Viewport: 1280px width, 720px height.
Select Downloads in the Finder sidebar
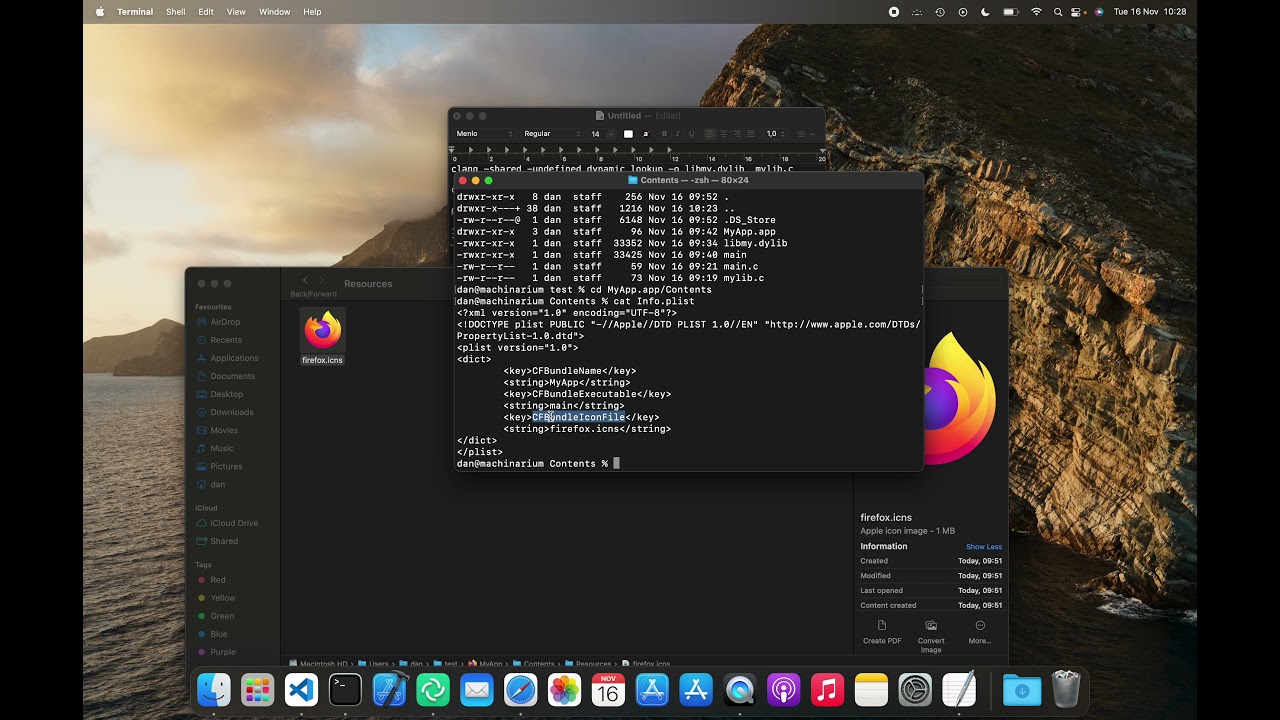pos(232,412)
